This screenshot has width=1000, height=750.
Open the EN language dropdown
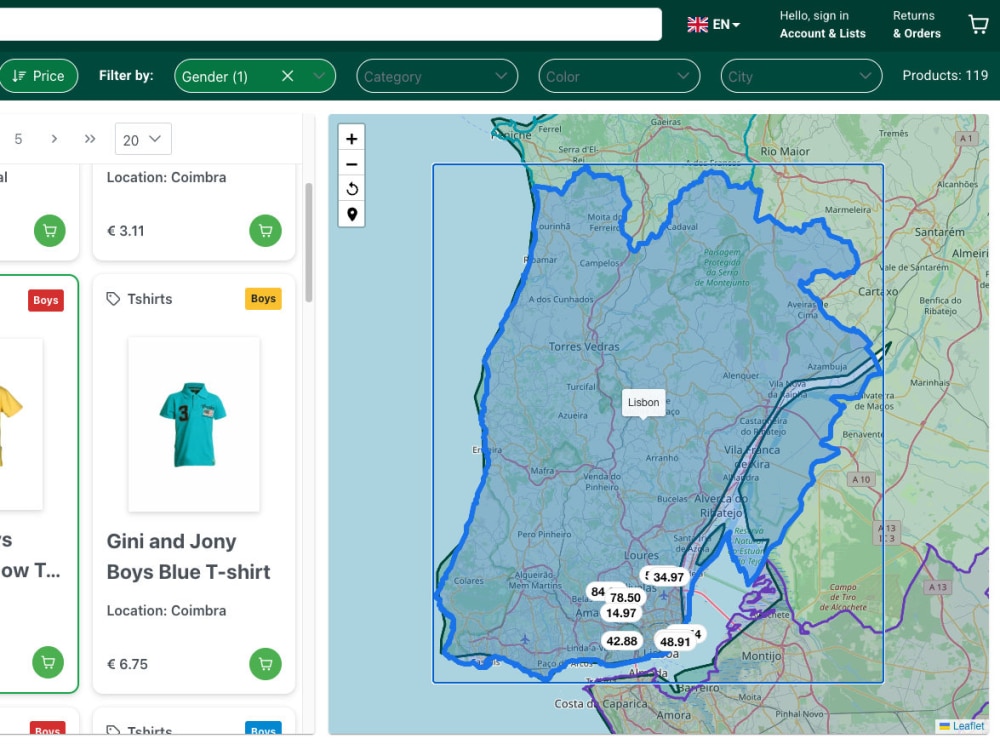pyautogui.click(x=726, y=25)
